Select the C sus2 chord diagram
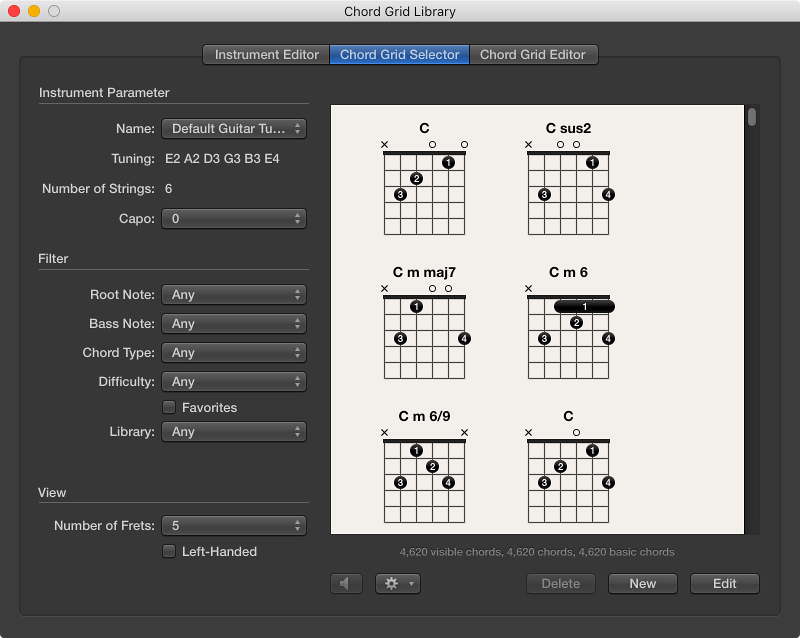The width and height of the screenshot is (800, 638). (x=569, y=190)
